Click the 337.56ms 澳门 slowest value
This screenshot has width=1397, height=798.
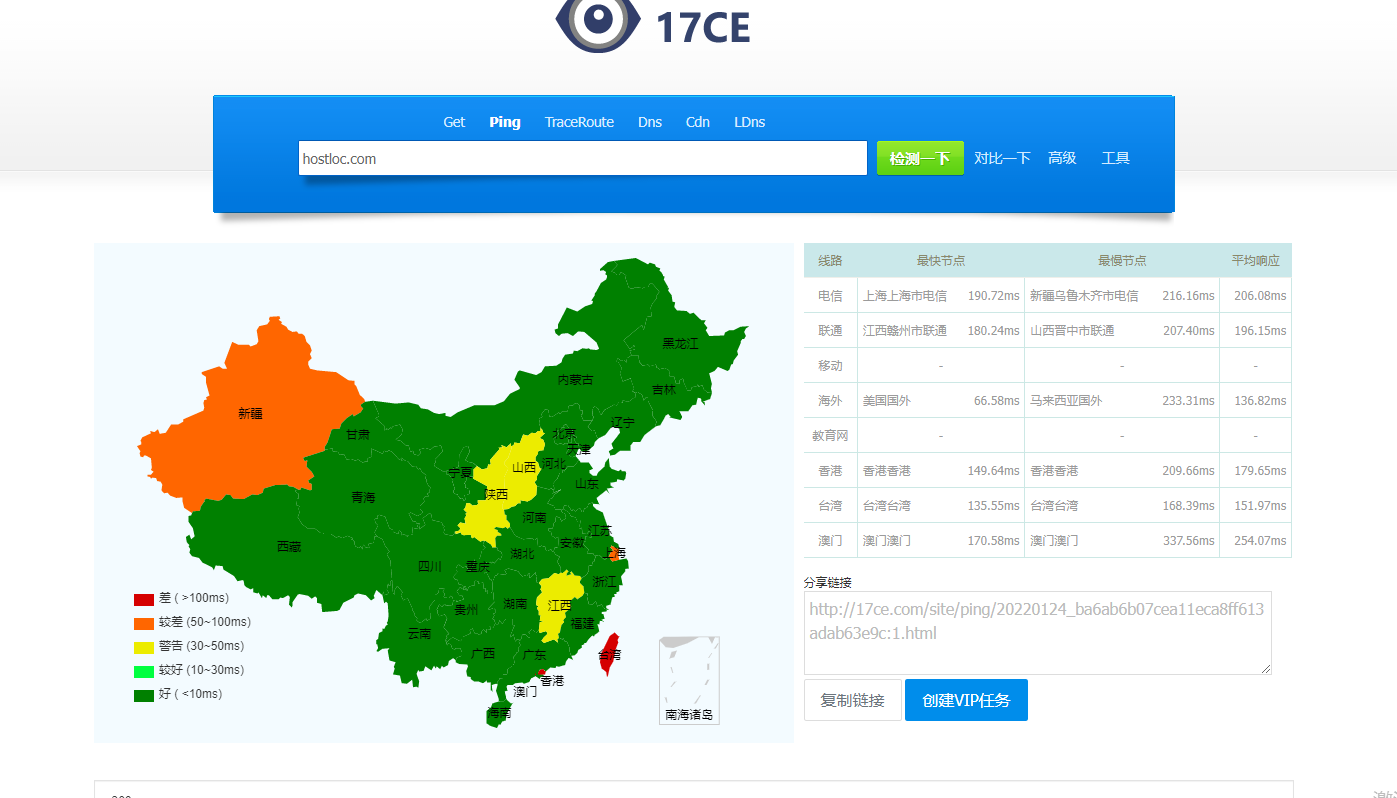click(x=1188, y=541)
